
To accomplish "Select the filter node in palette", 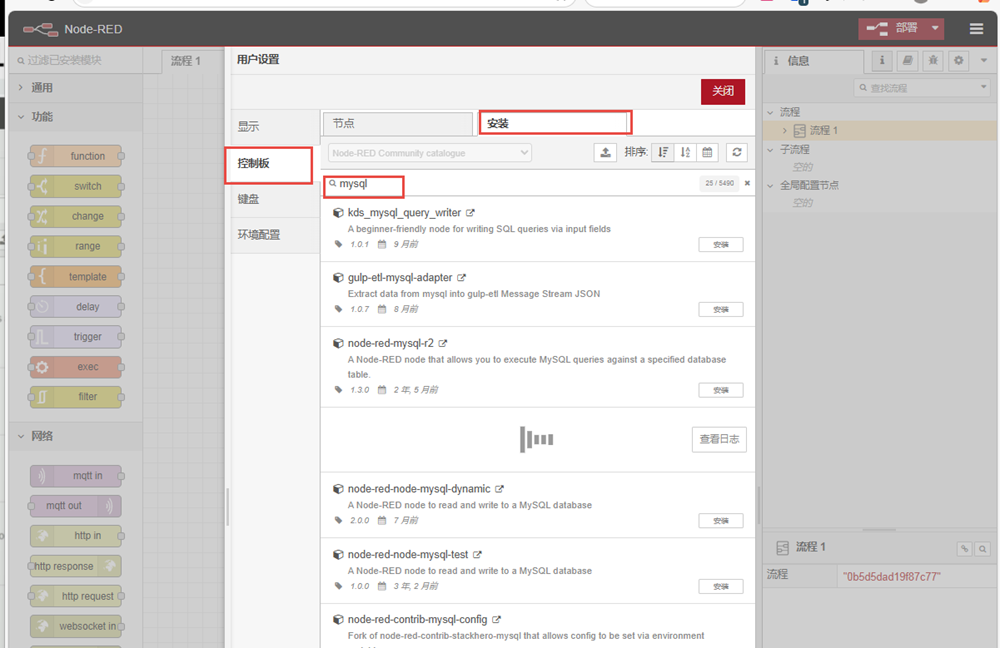I will click(x=76, y=397).
